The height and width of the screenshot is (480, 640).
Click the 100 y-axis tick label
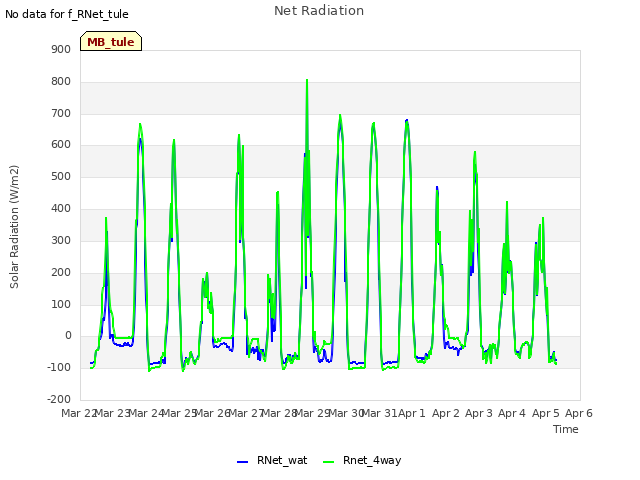click(x=61, y=304)
